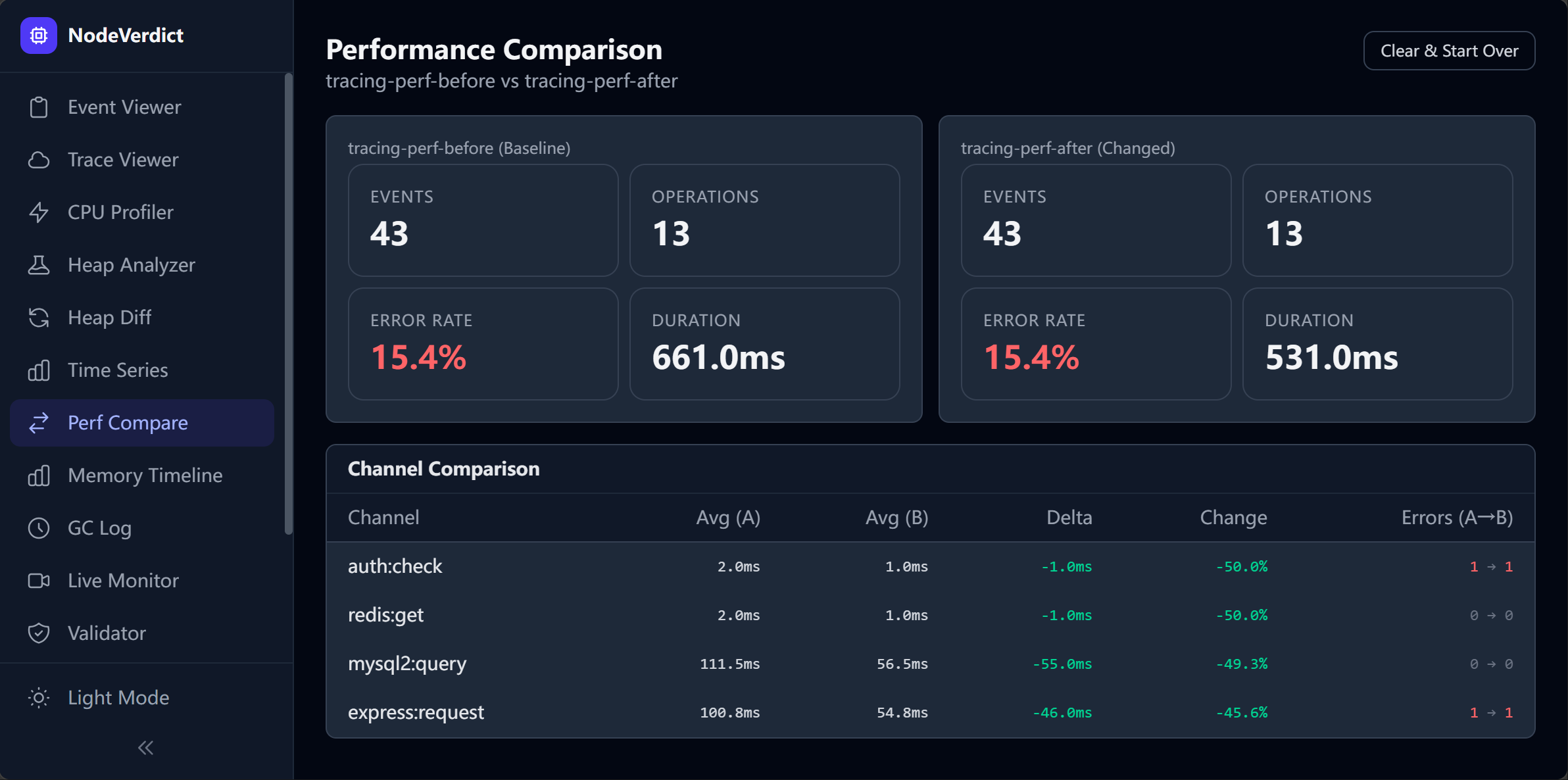Click baseline ERROR RATE 15.4% card

(x=483, y=344)
